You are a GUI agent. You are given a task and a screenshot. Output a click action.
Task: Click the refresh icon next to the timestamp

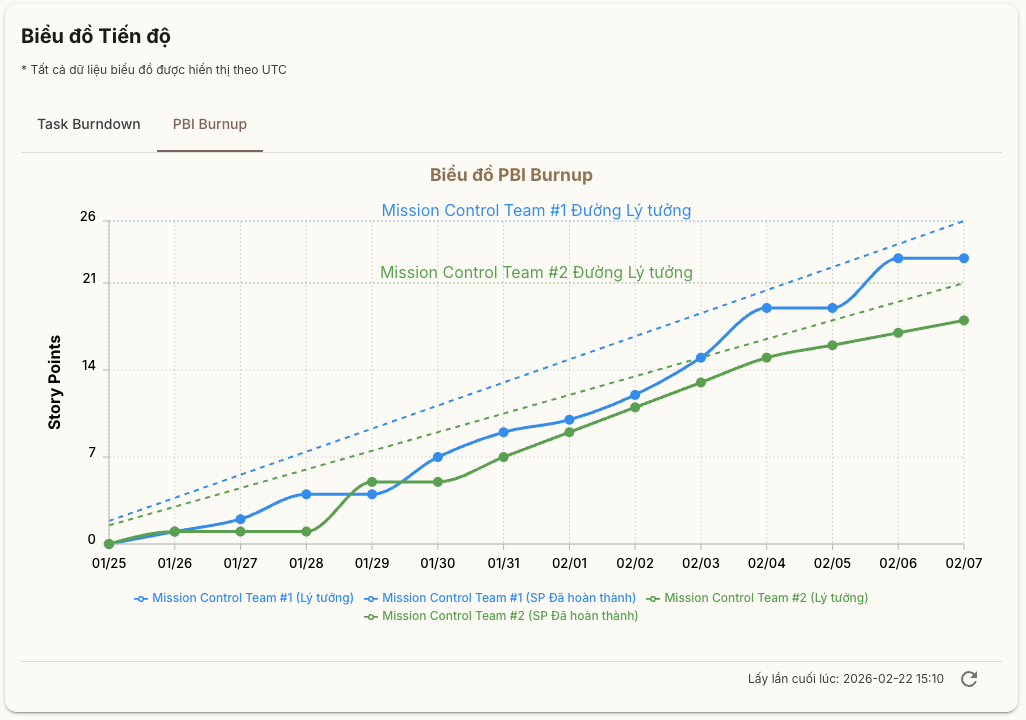pyautogui.click(x=968, y=679)
